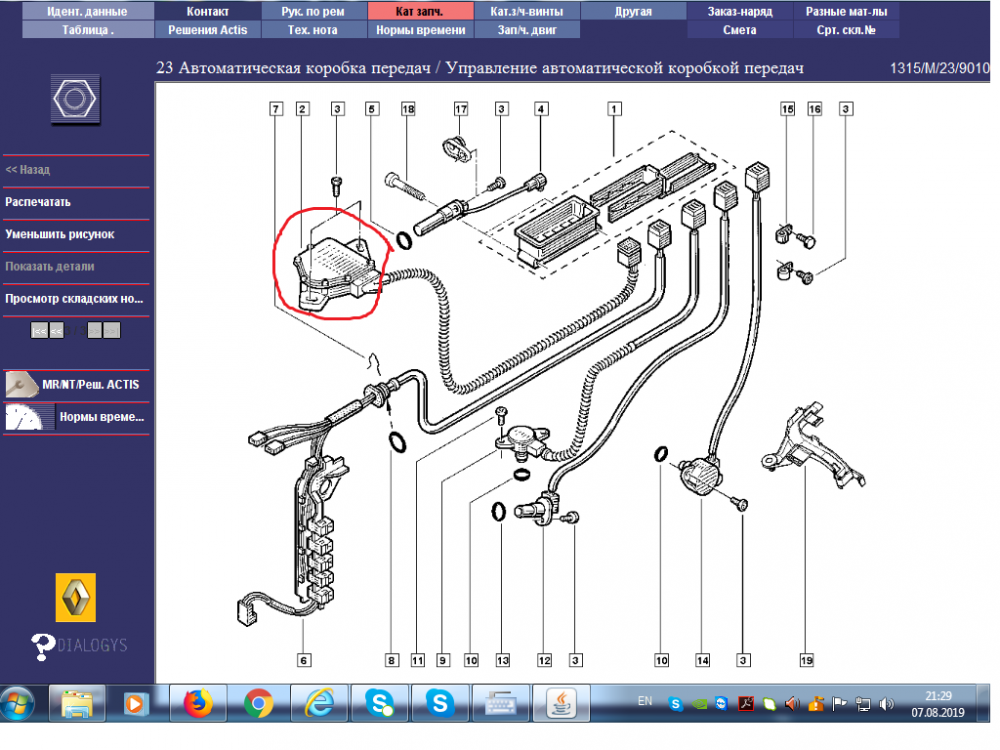1000x750 pixels.
Task: Open Просмотр складских но... in the sidebar
Action: (x=74, y=298)
